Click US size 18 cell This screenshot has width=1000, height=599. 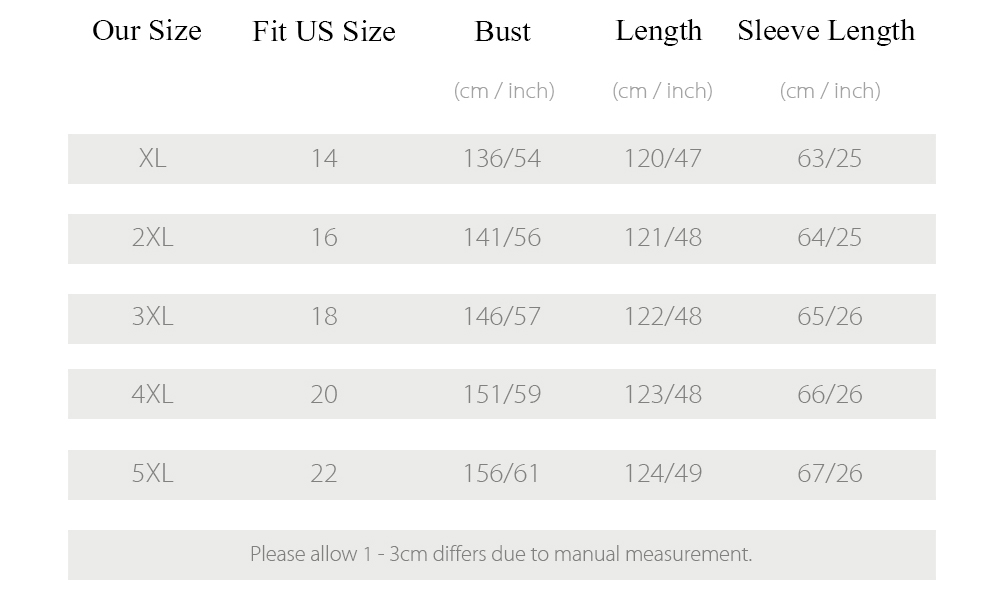coord(324,316)
